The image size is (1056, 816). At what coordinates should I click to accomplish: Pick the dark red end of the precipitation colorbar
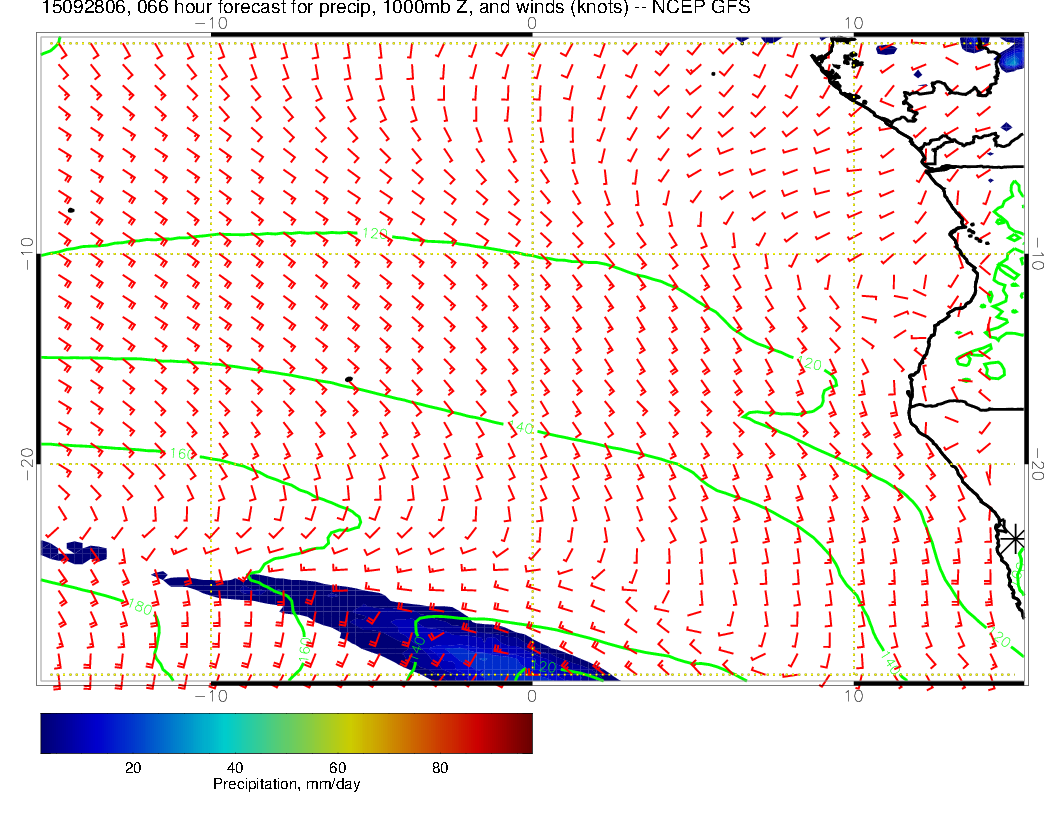pyautogui.click(x=522, y=733)
